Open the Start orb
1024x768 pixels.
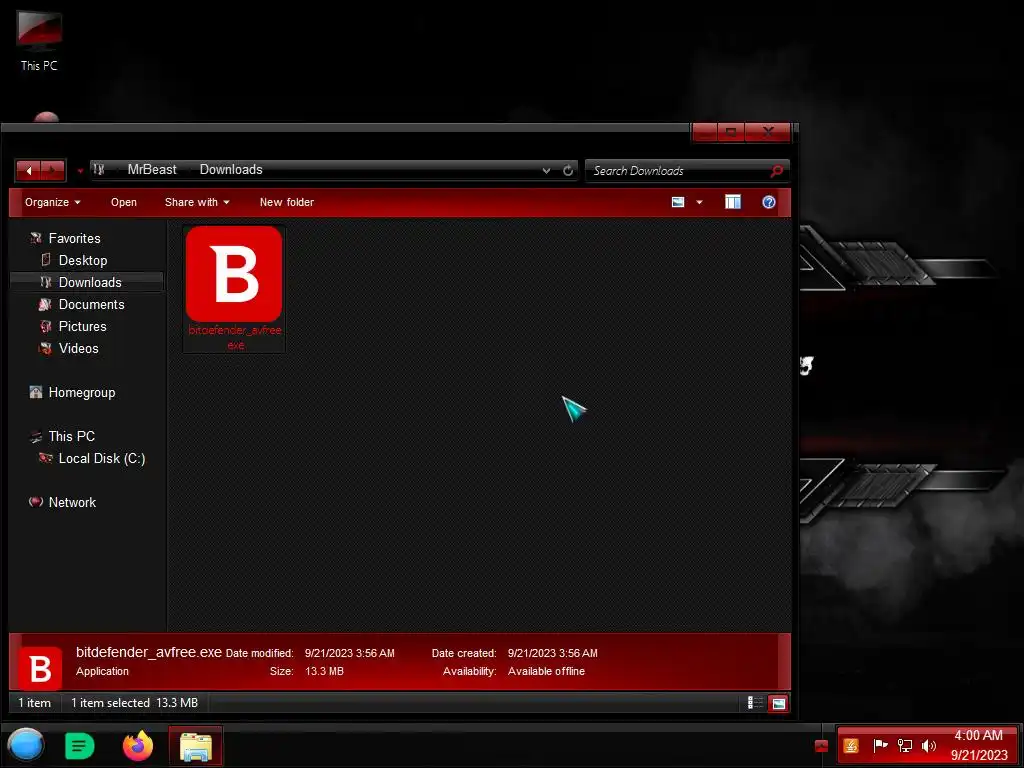(25, 745)
